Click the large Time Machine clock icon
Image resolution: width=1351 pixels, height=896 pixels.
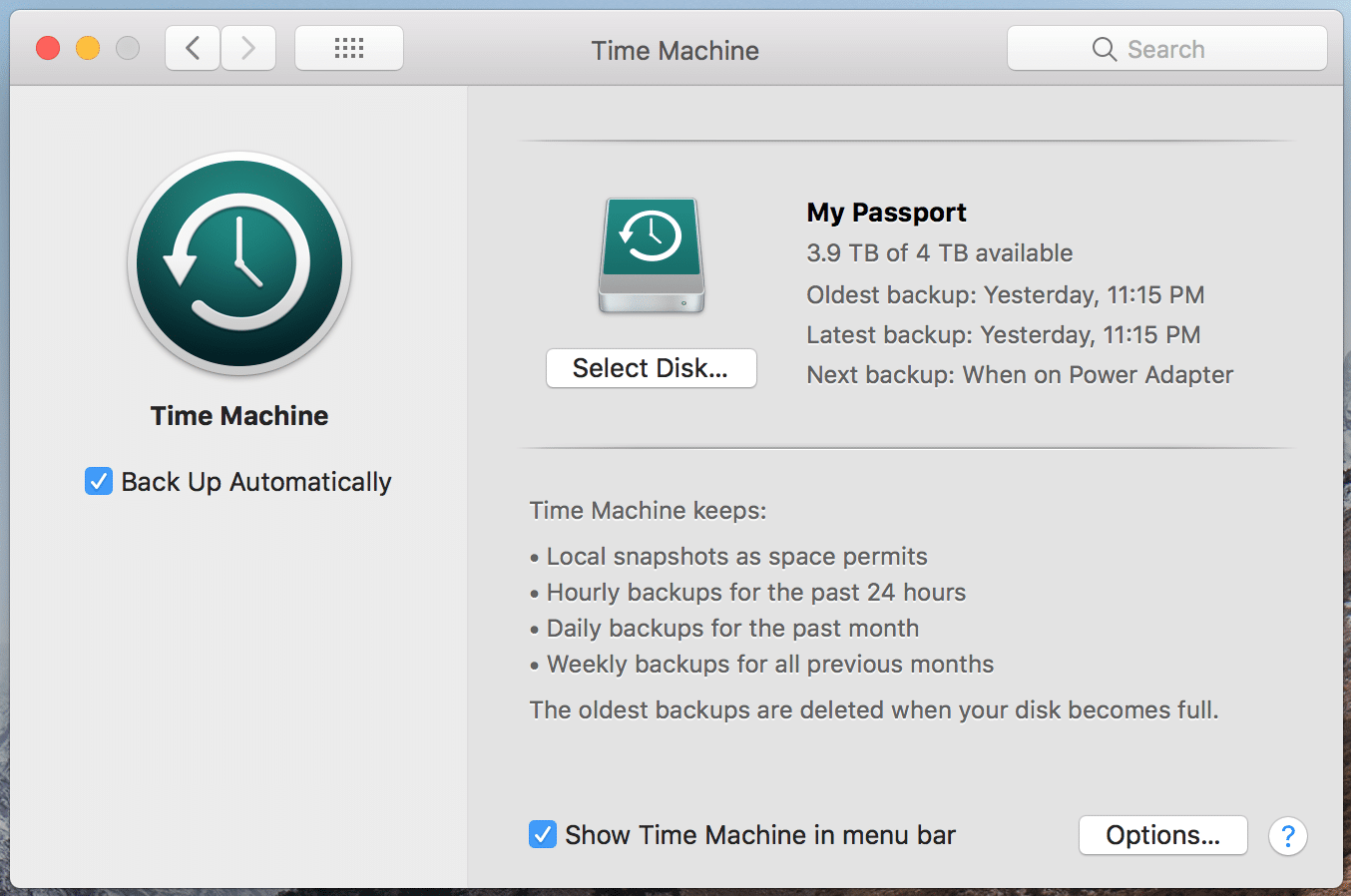[239, 263]
